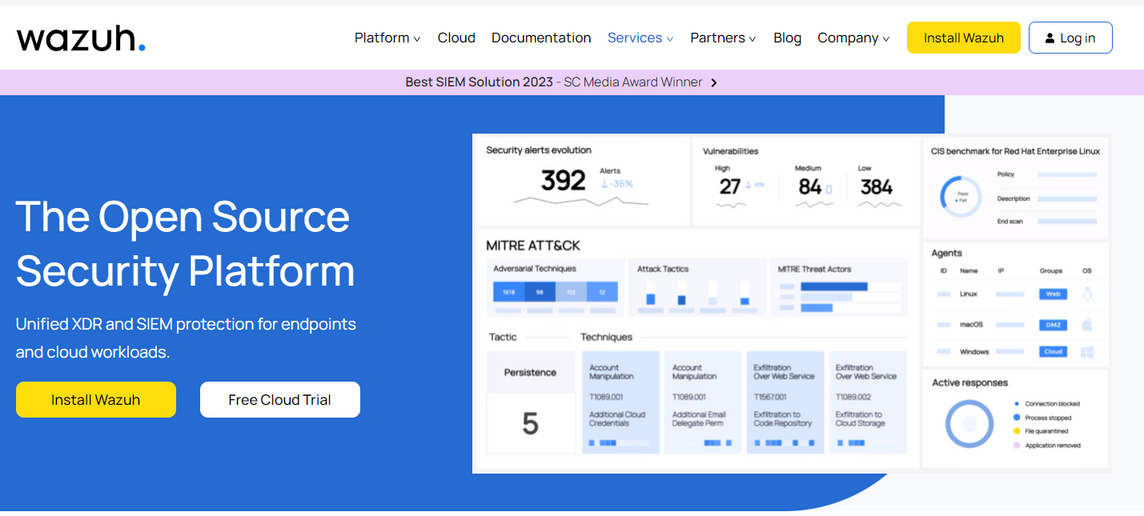The image size is (1144, 516).
Task: Click the High vulnerabilities value 27
Action: click(x=730, y=187)
